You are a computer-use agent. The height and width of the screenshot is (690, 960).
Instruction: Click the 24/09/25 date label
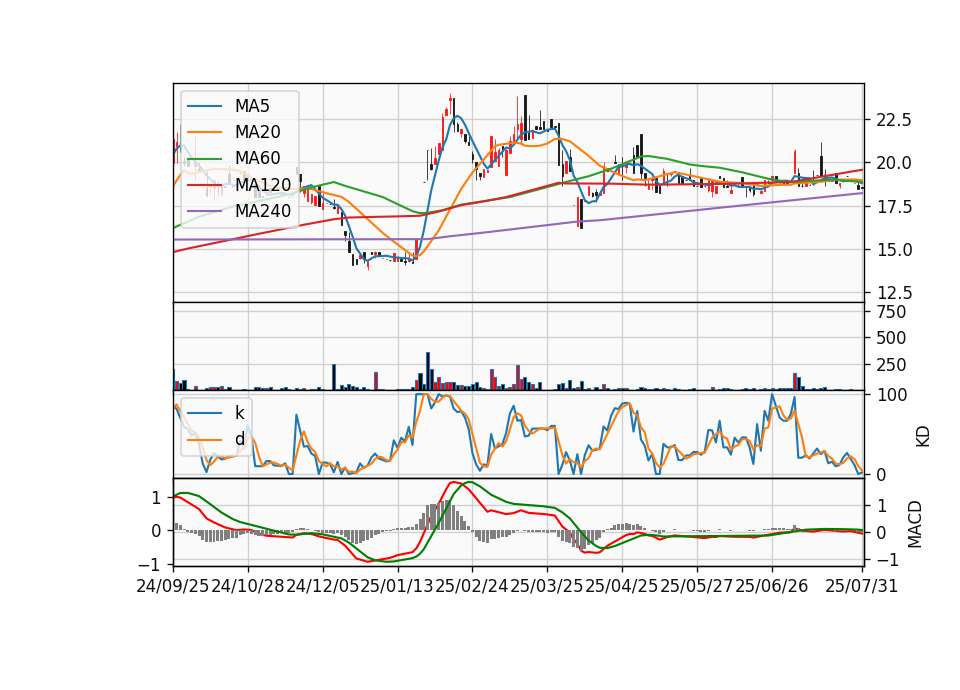pyautogui.click(x=173, y=586)
